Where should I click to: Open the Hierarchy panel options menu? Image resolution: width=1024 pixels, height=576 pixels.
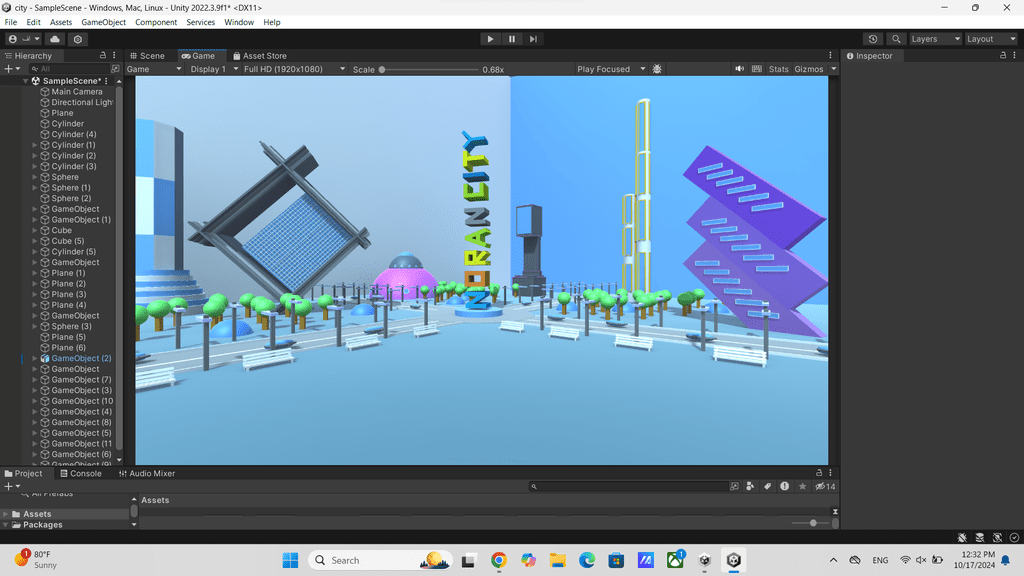click(x=114, y=56)
